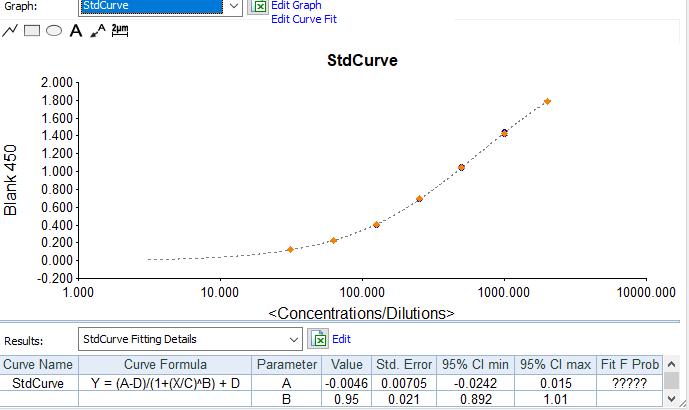The image size is (689, 410).
Task: Select the ellipse drawing tool
Action: (x=54, y=31)
